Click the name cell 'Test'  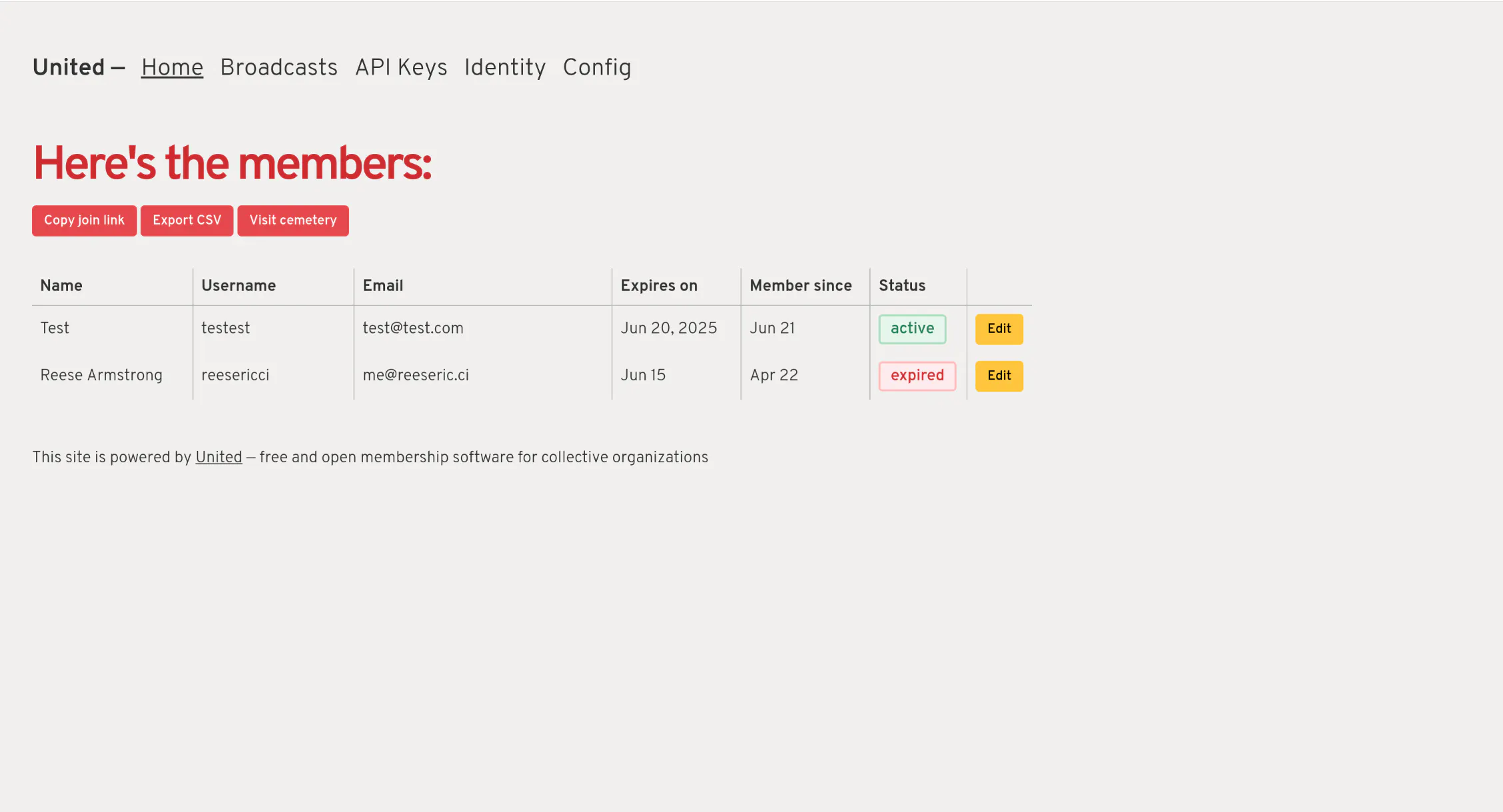click(55, 328)
